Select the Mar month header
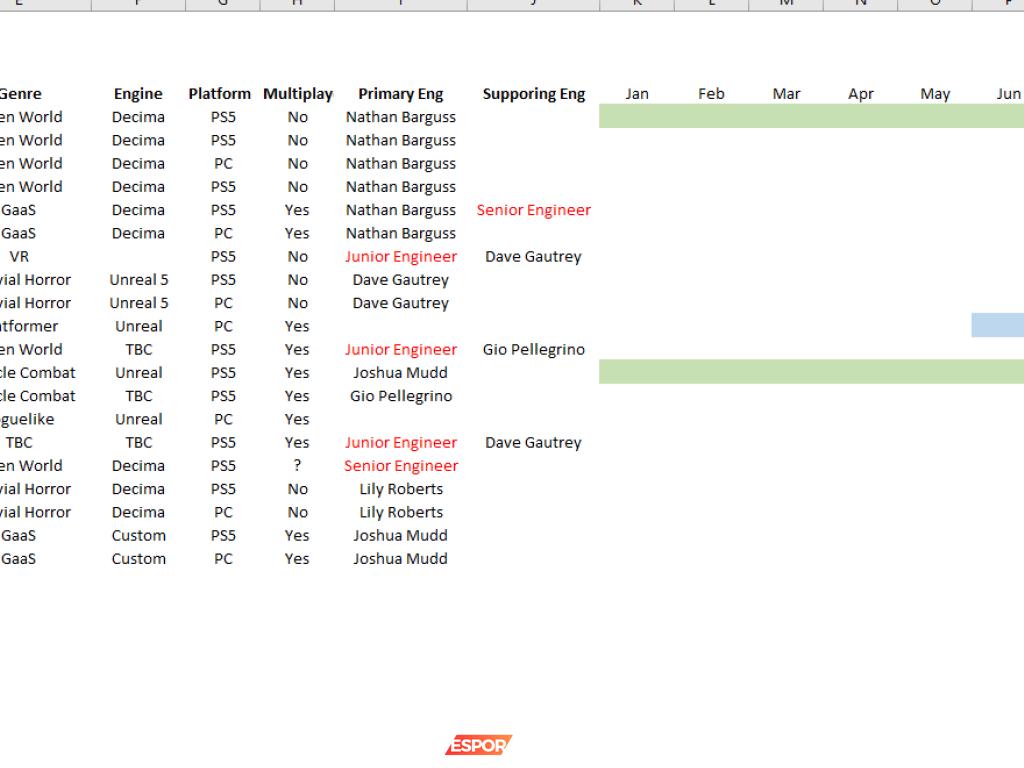1024x768 pixels. [786, 94]
